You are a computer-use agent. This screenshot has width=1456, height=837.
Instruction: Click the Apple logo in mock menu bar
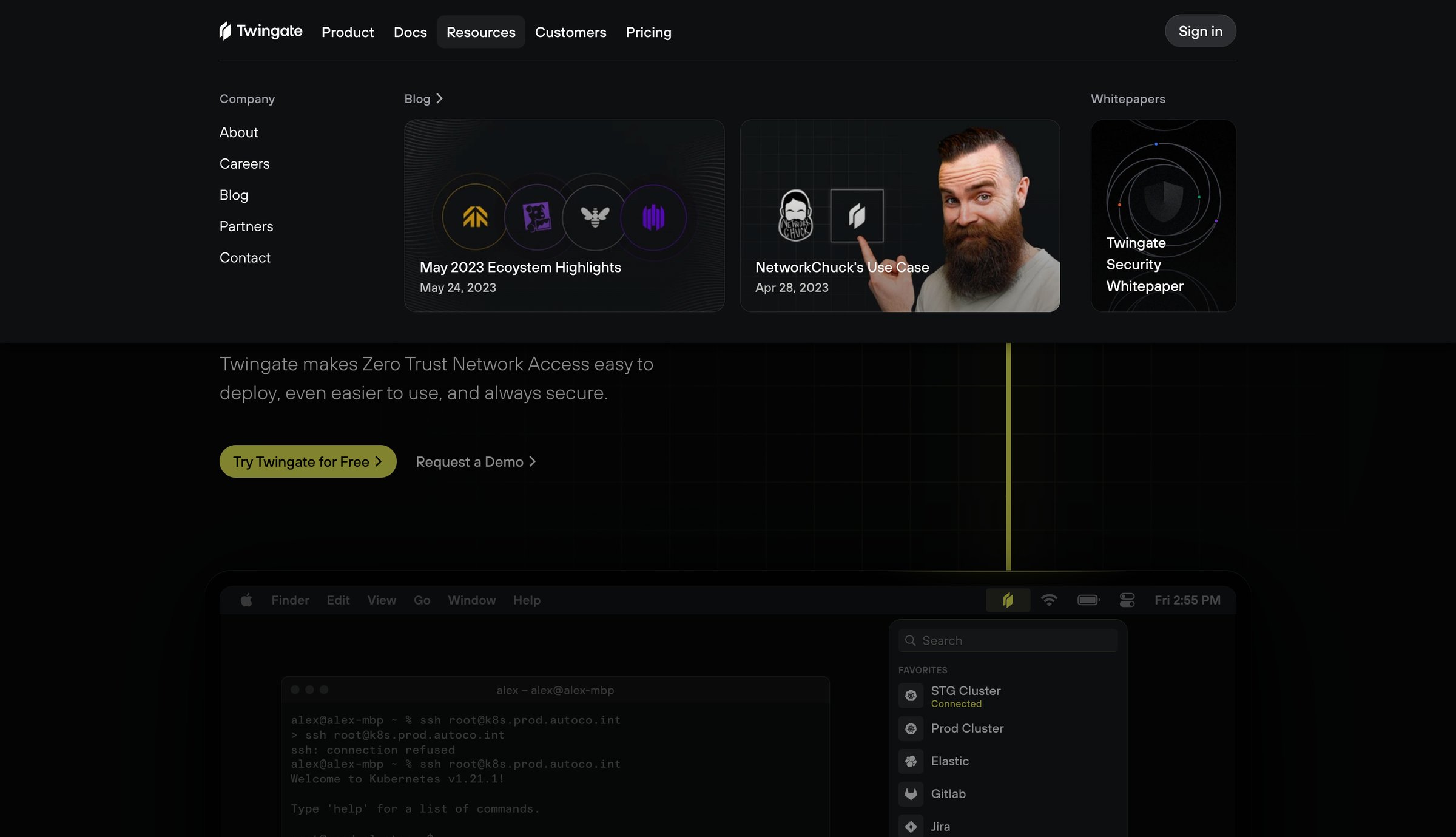246,600
